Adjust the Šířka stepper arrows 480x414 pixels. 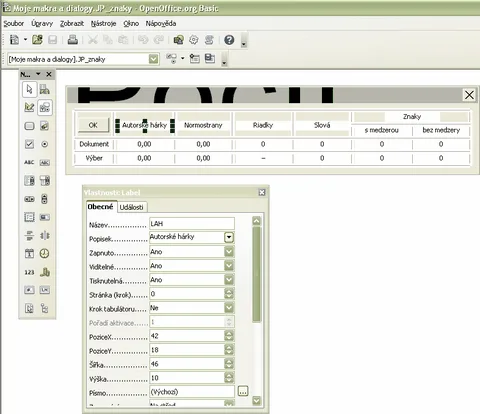[x=229, y=364]
